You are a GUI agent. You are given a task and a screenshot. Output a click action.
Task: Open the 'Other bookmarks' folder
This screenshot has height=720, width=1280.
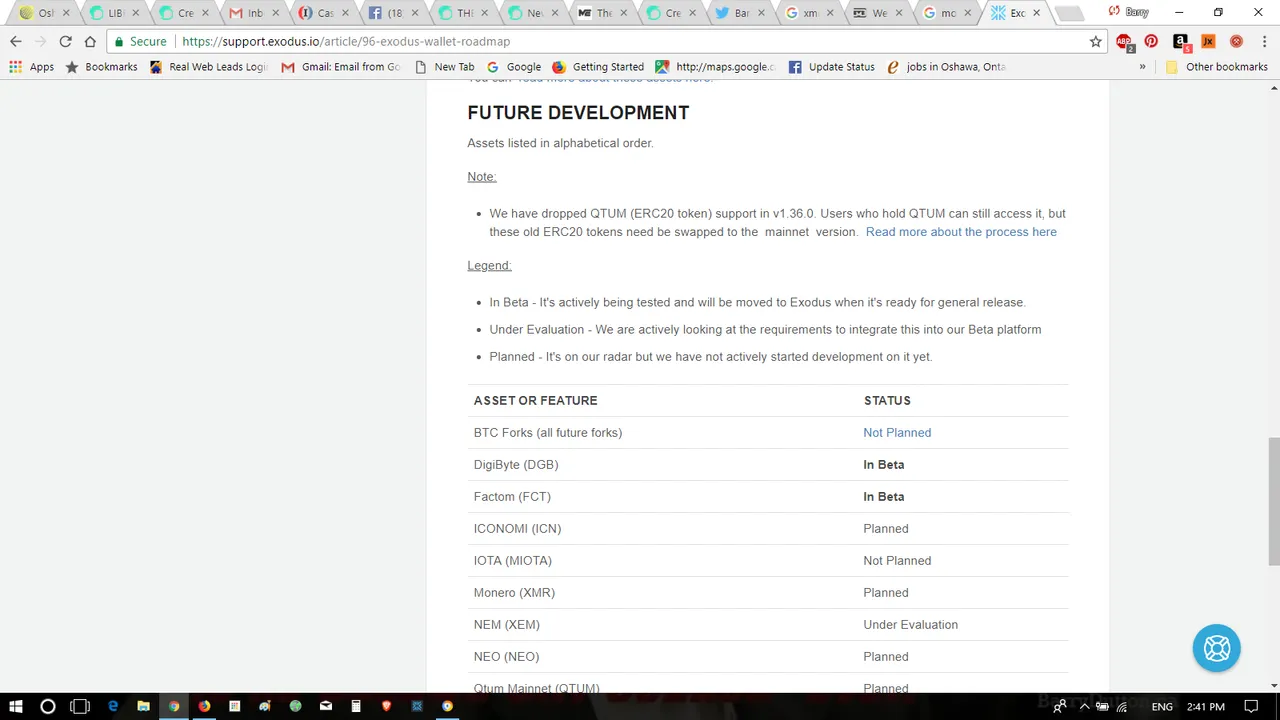(x=1217, y=67)
